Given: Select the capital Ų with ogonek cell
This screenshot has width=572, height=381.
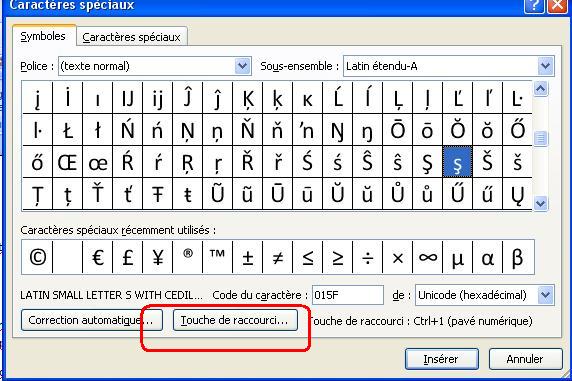Looking at the screenshot, I should point(517,194).
